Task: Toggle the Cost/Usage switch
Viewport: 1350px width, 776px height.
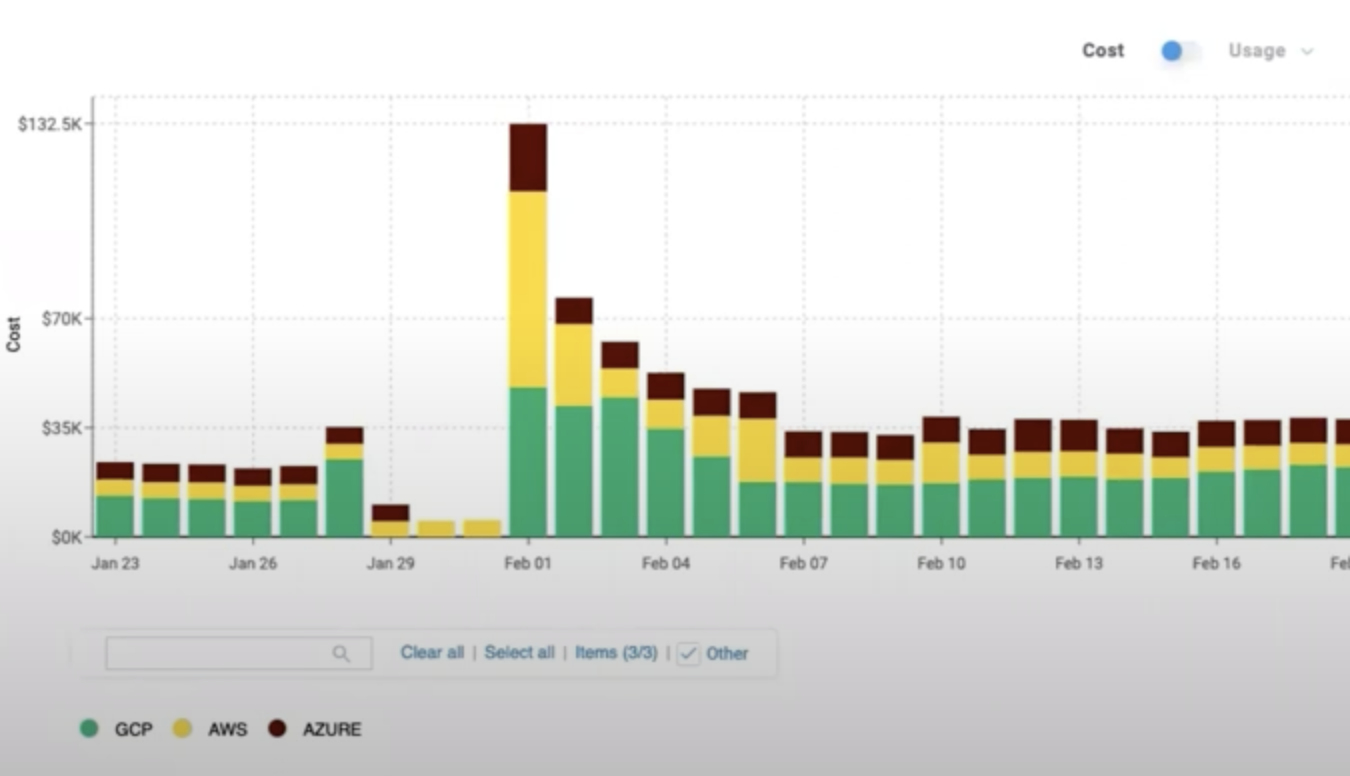Action: click(1179, 51)
